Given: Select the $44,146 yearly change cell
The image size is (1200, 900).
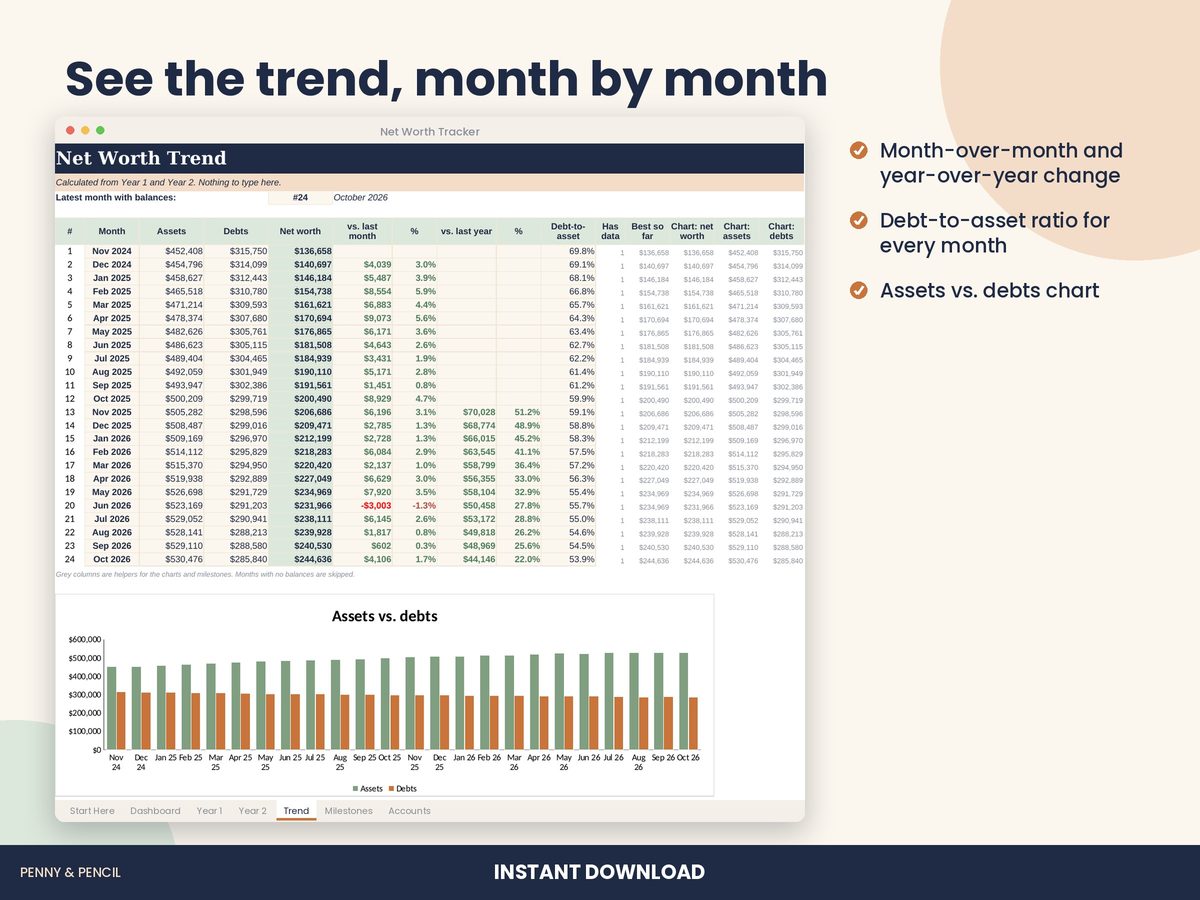Looking at the screenshot, I should click(466, 559).
